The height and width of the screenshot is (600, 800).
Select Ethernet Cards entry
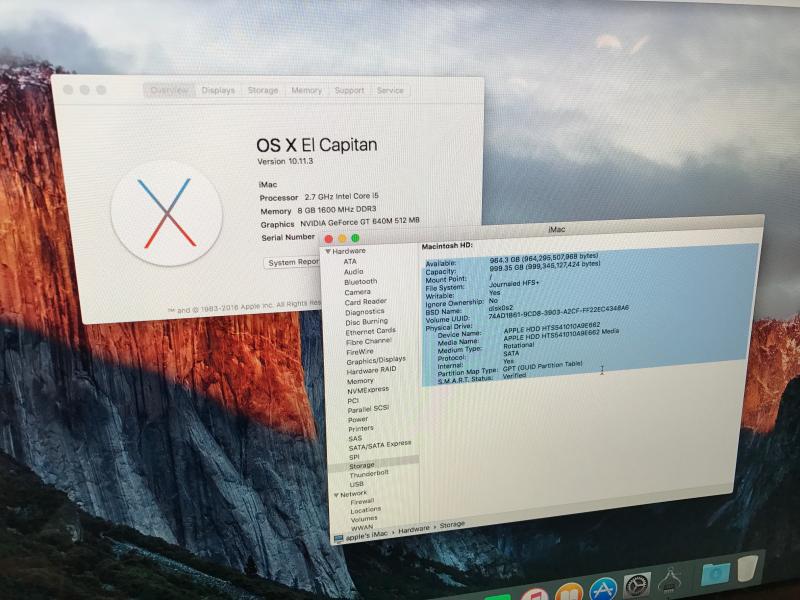pyautogui.click(x=370, y=332)
